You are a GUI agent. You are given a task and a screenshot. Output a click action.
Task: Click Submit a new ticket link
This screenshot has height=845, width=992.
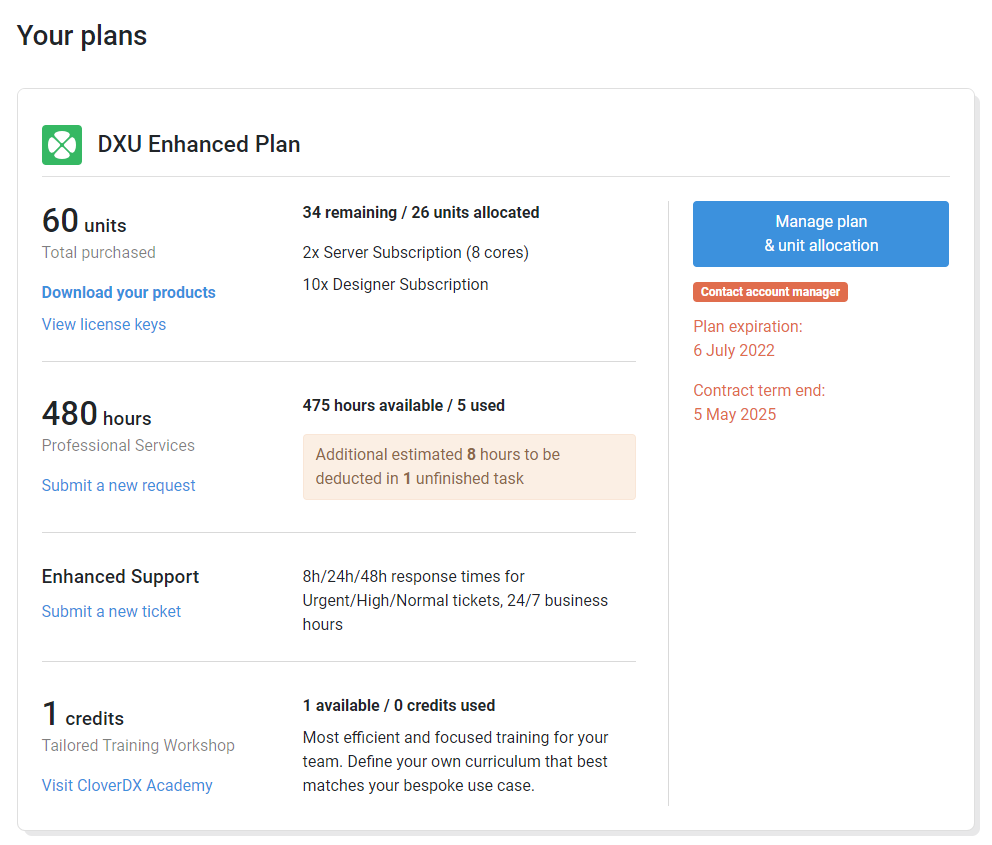click(111, 611)
